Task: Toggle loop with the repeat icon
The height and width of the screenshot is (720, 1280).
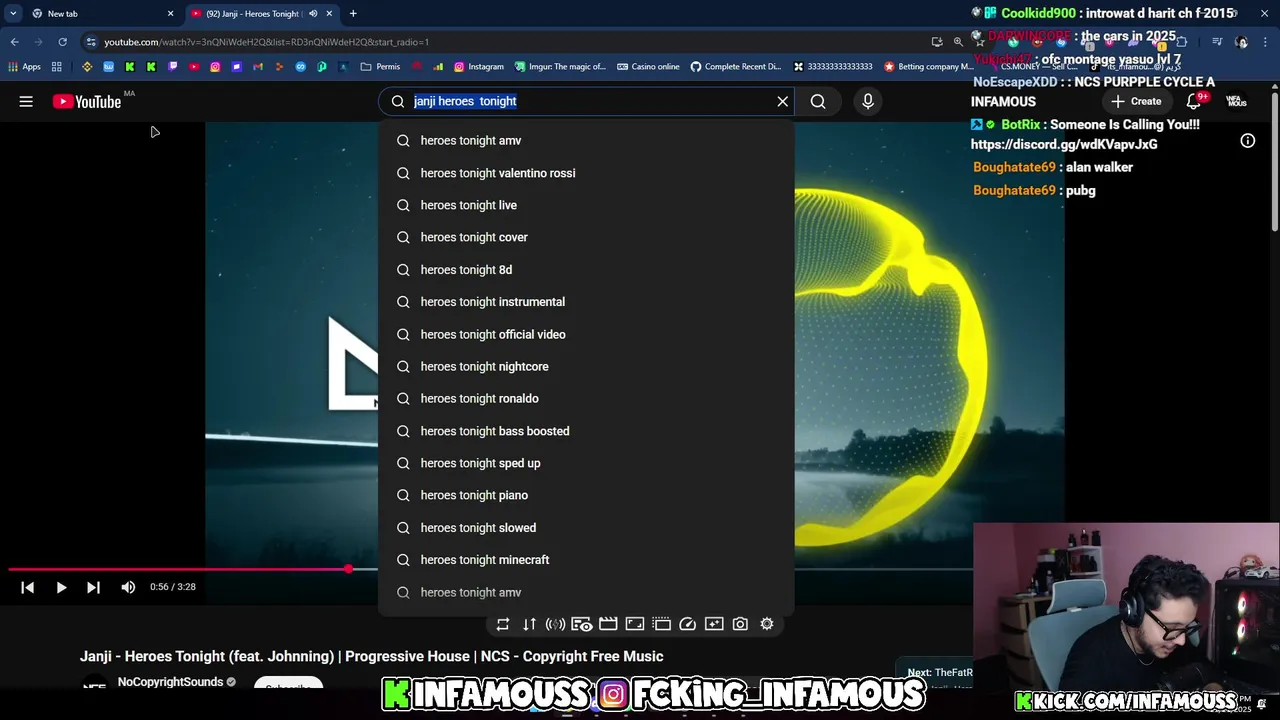Action: pyautogui.click(x=503, y=624)
